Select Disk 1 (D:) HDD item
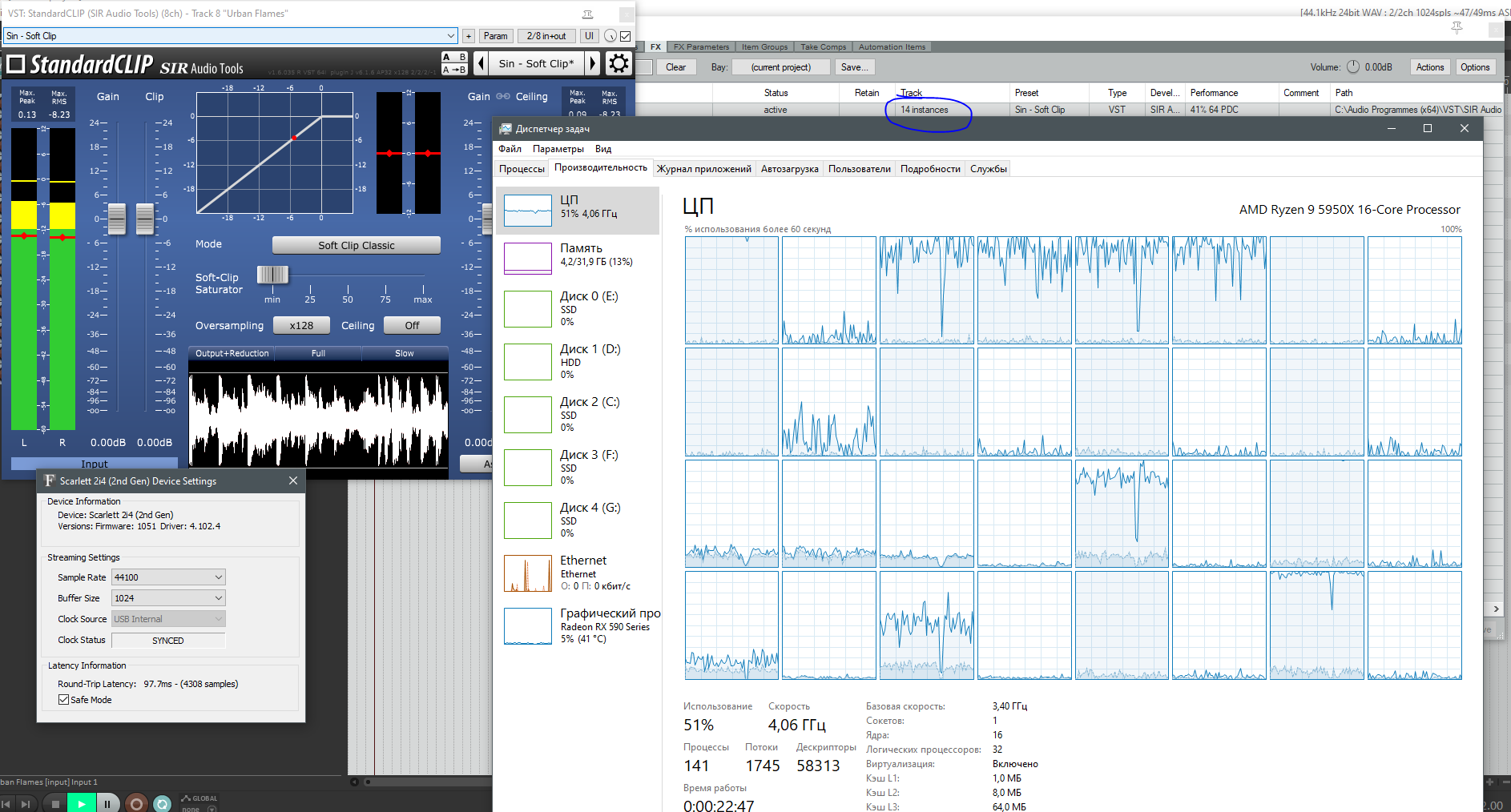 pyautogui.click(x=578, y=362)
